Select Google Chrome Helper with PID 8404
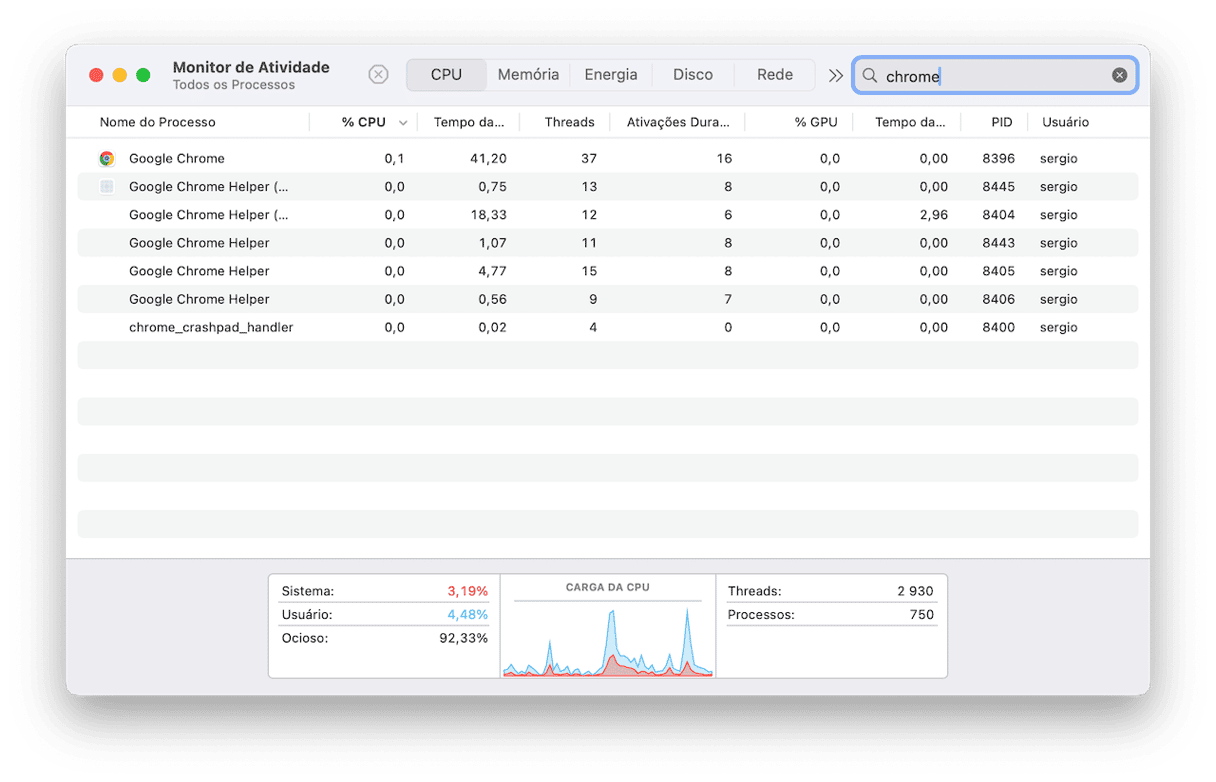Viewport: 1216px width, 782px height. click(608, 214)
